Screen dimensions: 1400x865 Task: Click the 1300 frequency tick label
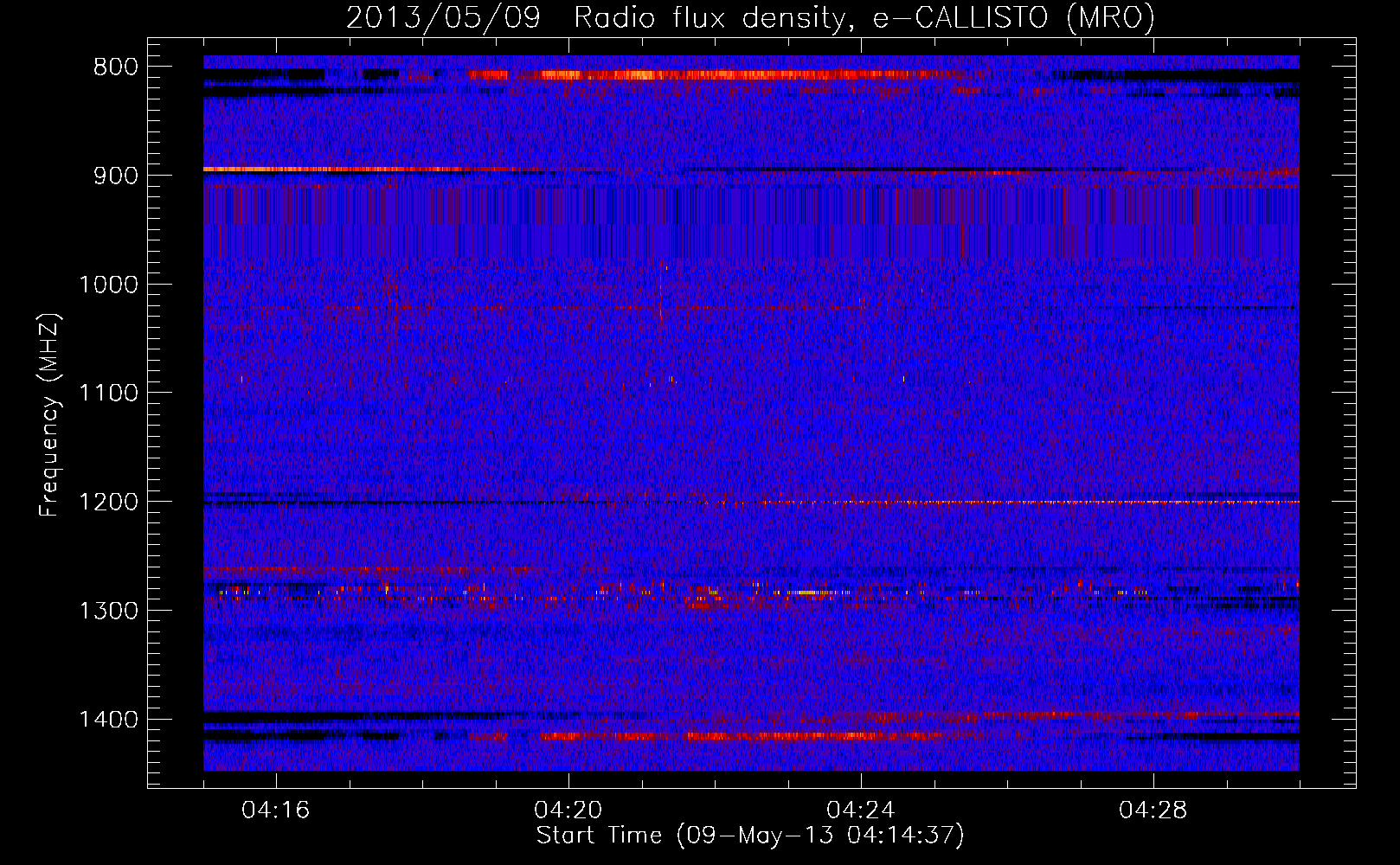pyautogui.click(x=109, y=612)
